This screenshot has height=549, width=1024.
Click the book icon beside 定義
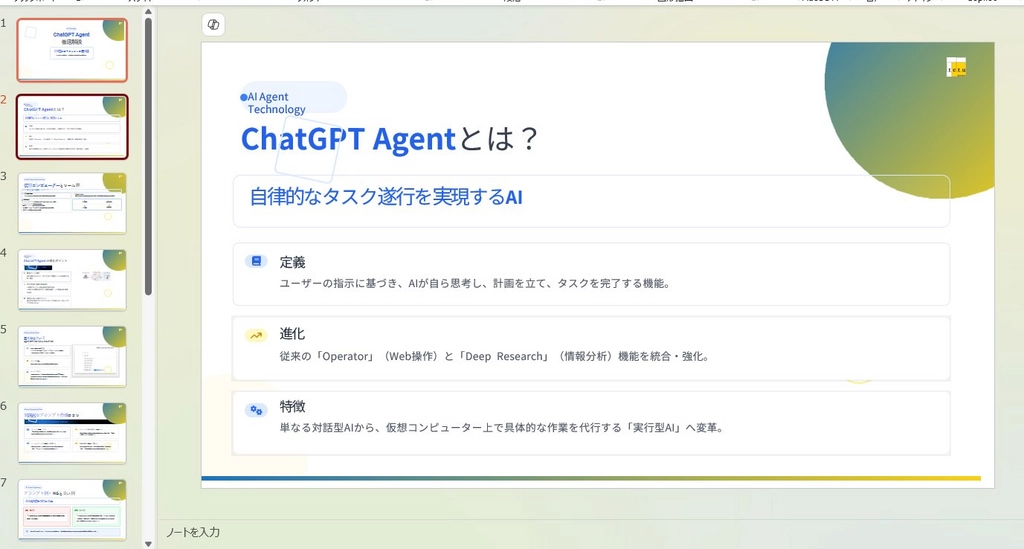256,261
